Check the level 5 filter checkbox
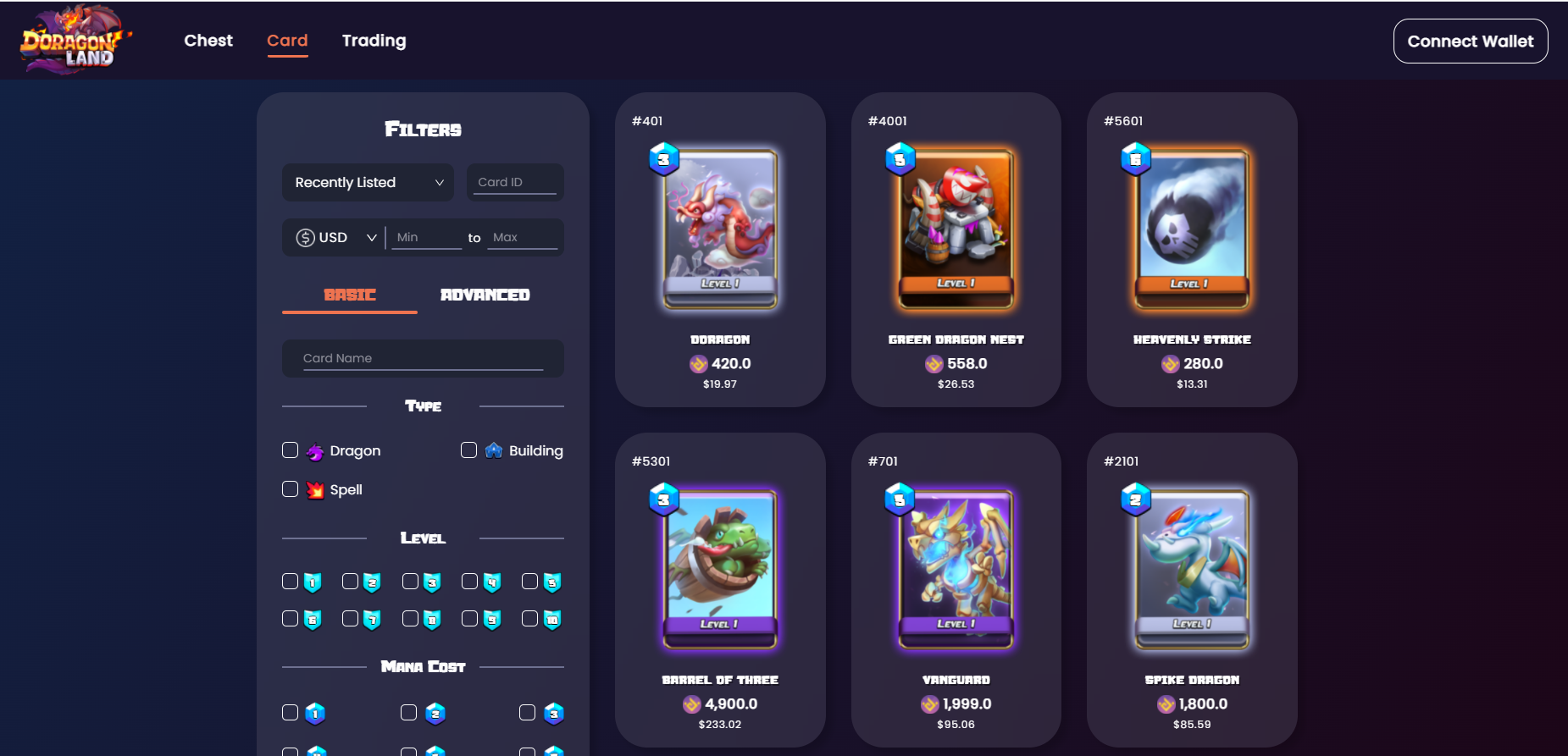 click(x=529, y=582)
